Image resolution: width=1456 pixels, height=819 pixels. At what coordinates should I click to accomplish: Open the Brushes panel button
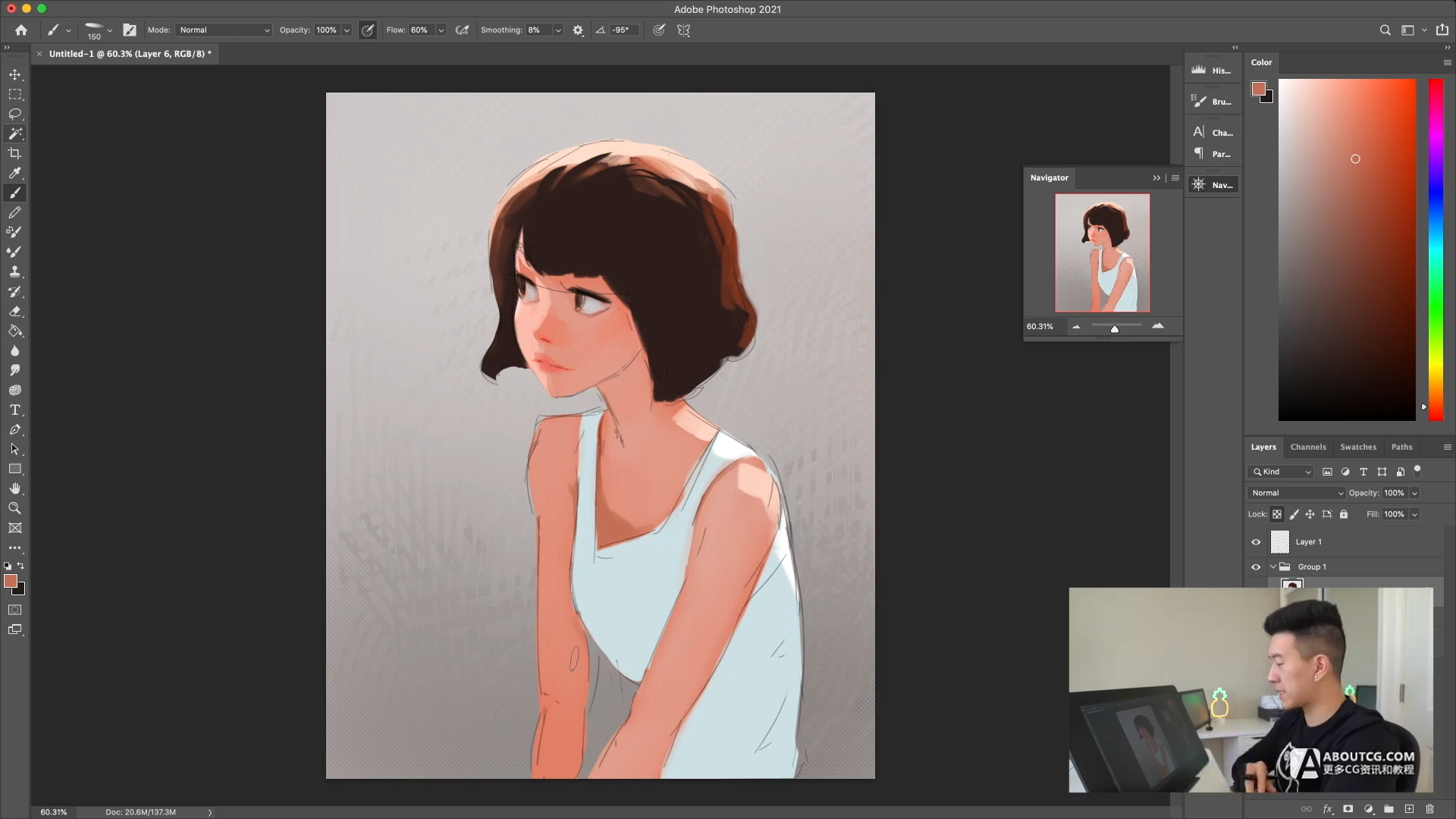click(1212, 102)
